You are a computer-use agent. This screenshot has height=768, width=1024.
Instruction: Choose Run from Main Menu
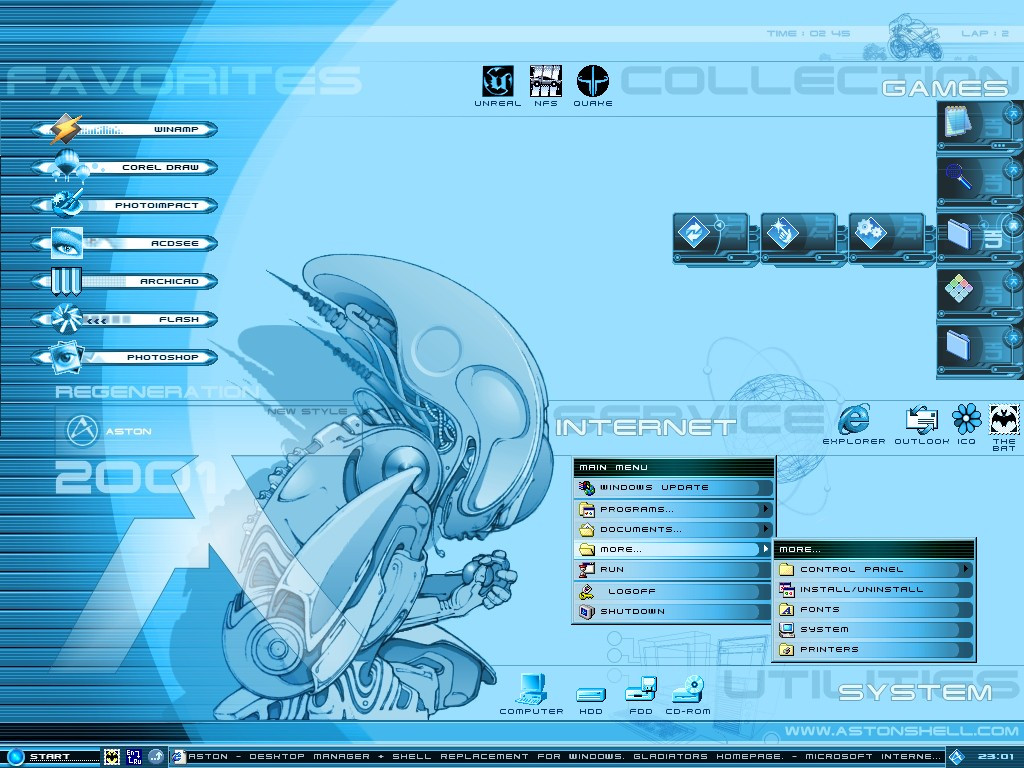673,569
